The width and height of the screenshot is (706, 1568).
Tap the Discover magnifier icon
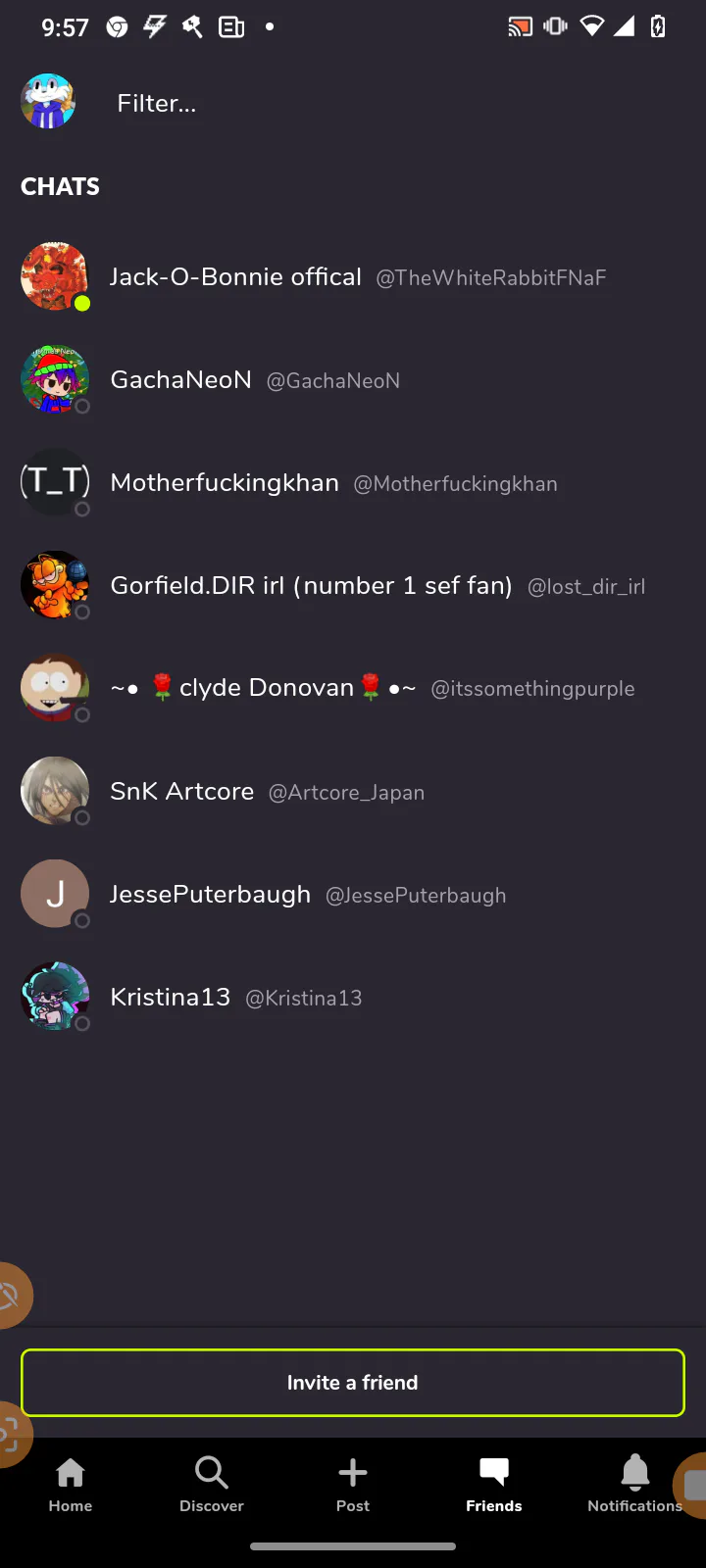[212, 1472]
